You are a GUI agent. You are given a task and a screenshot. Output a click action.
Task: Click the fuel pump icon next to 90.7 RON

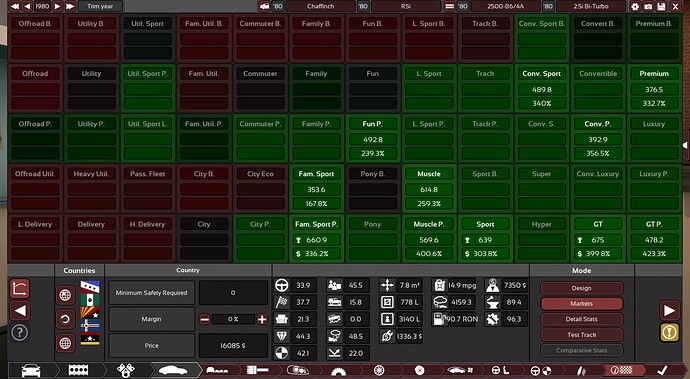[439, 319]
